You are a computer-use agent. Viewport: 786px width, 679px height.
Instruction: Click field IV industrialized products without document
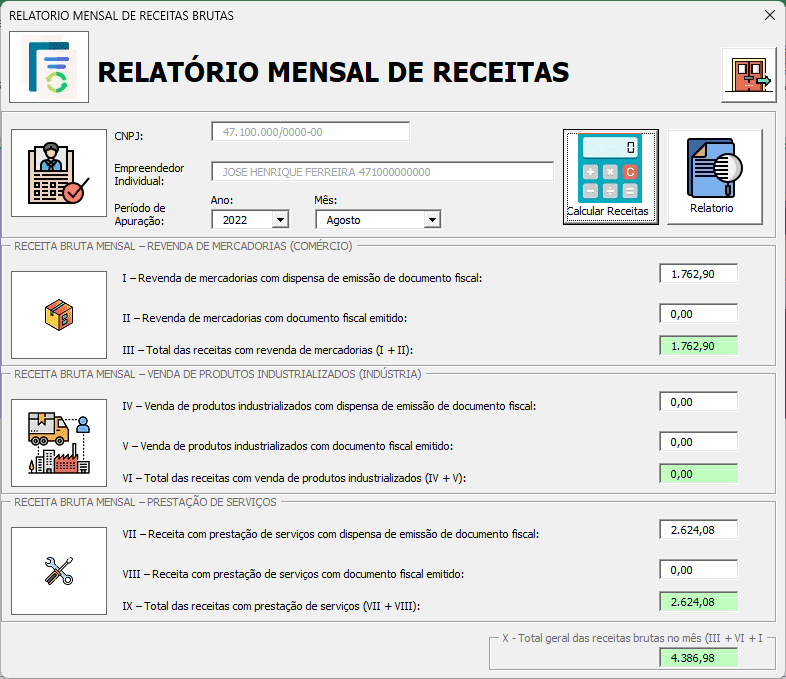tap(698, 401)
